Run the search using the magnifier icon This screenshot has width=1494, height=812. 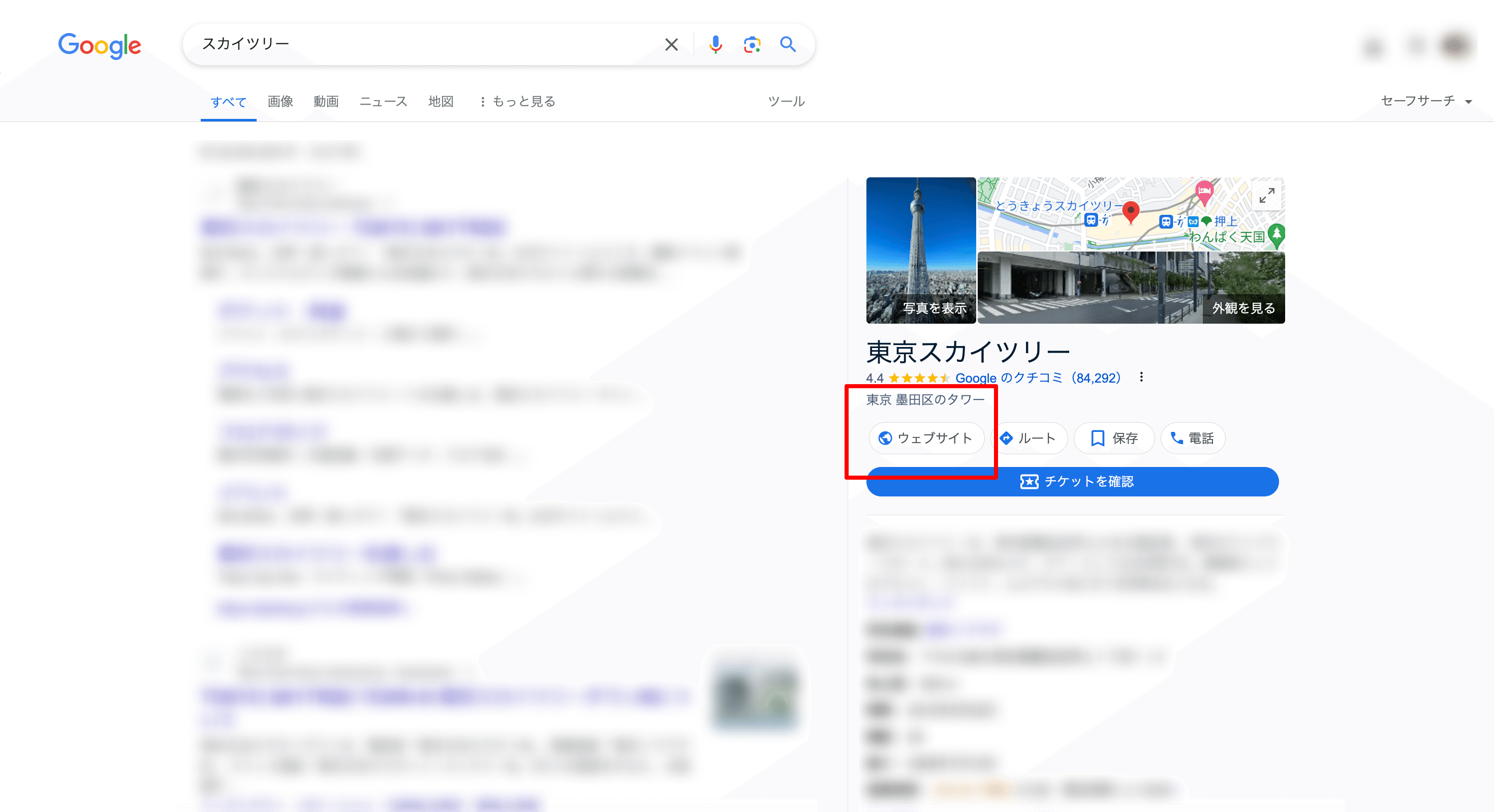788,44
